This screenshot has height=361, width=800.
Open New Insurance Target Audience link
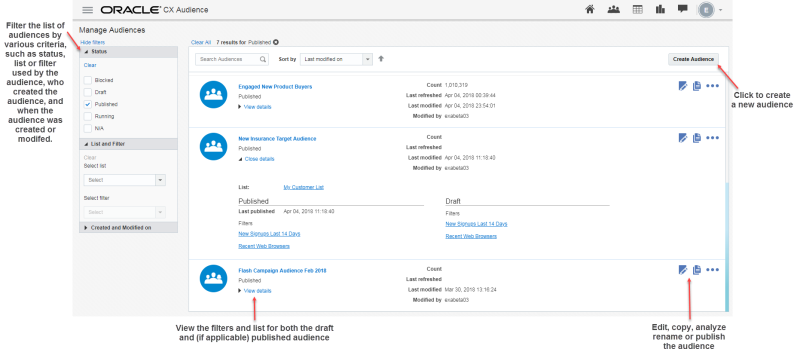[277, 138]
